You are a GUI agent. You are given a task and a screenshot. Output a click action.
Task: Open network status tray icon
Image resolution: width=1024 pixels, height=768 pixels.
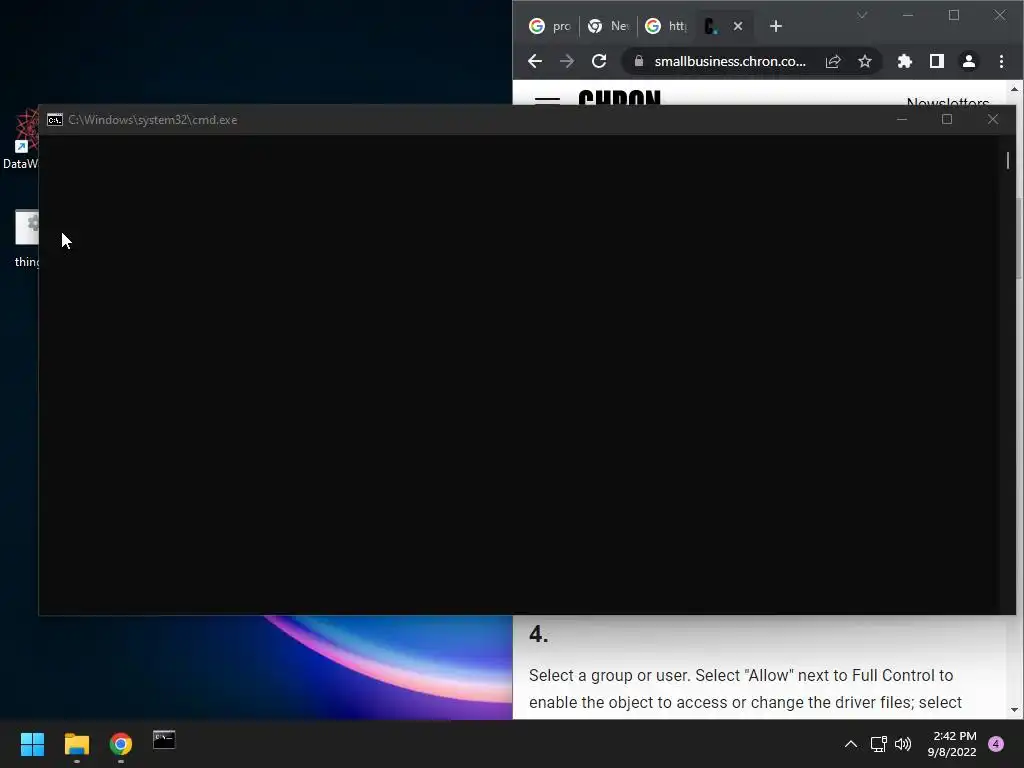click(878, 744)
